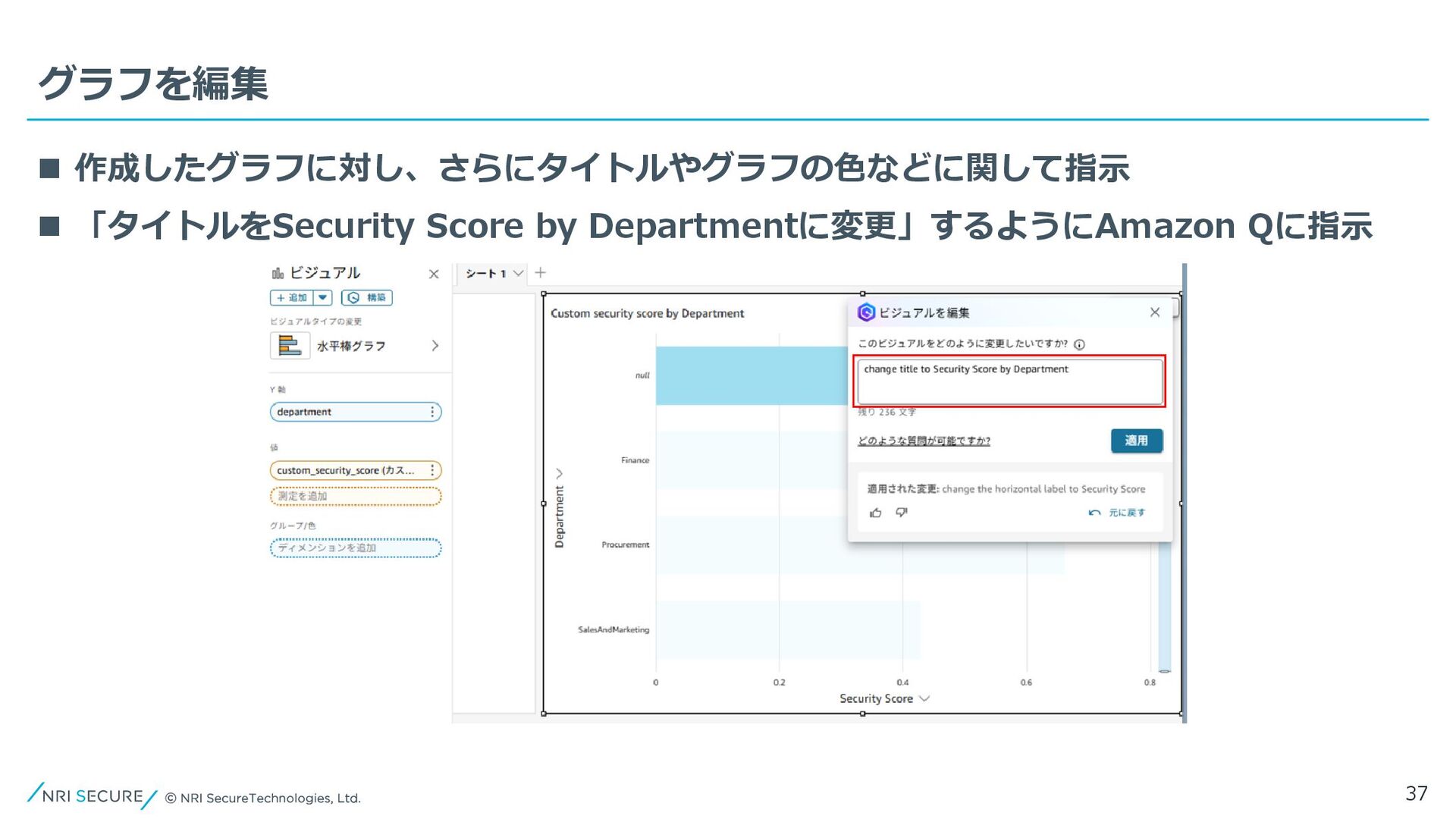Select the horizontal bar chart type icon
Screen dimensions: 1456x819
[290, 346]
